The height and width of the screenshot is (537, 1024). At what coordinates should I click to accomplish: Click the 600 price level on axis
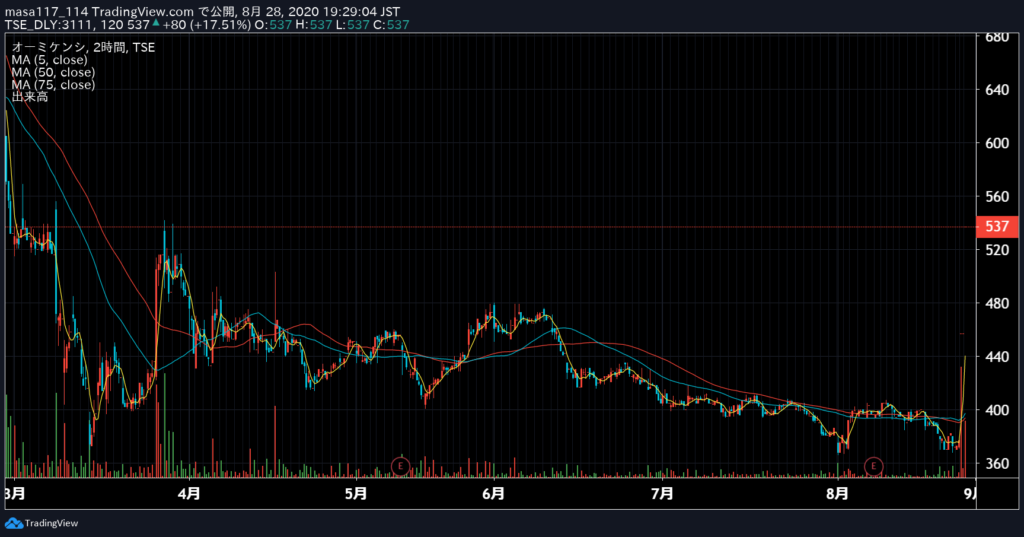click(997, 143)
